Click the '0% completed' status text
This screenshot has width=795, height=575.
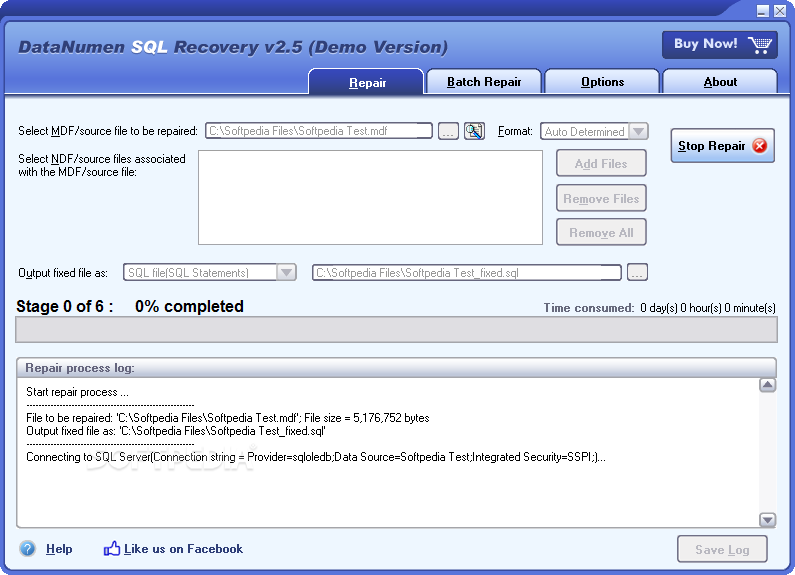[x=189, y=306]
